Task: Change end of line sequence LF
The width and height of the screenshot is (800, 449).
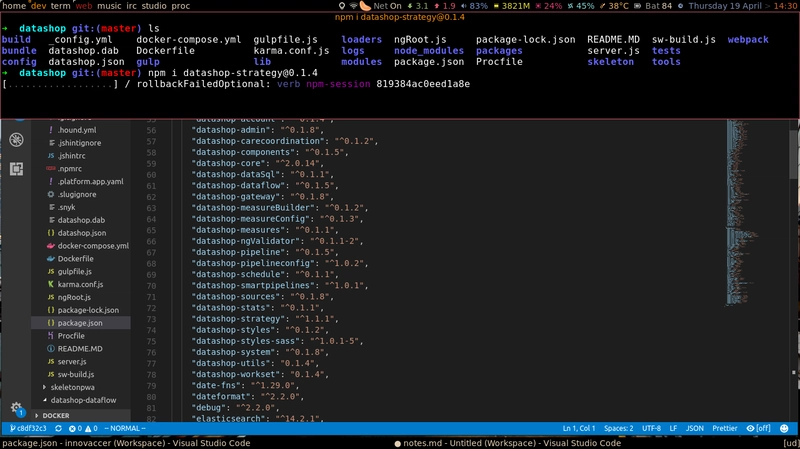Action: [x=673, y=429]
